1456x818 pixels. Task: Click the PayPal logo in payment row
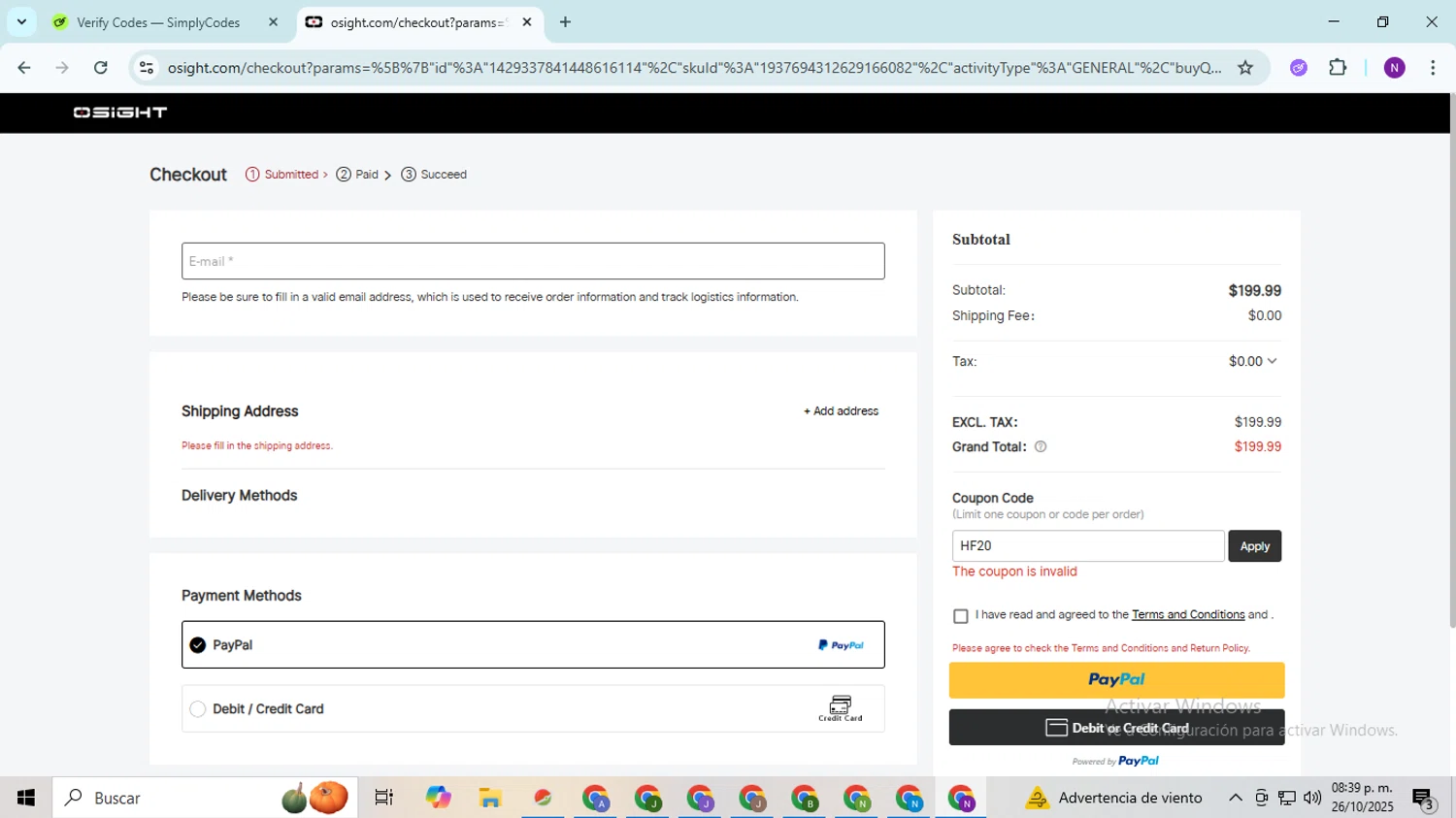(x=841, y=645)
